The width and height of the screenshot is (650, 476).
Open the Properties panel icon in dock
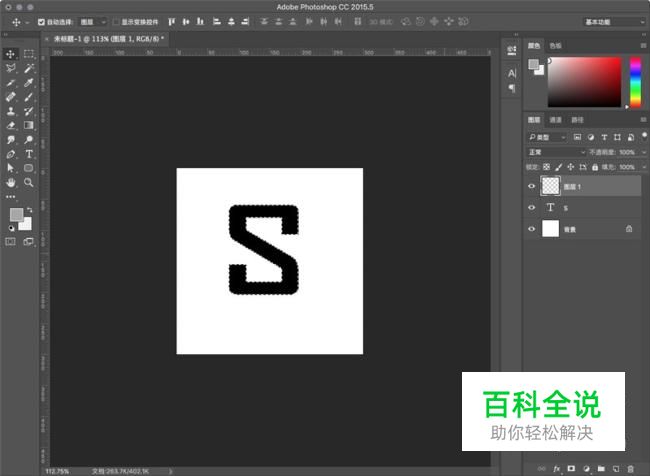click(512, 51)
